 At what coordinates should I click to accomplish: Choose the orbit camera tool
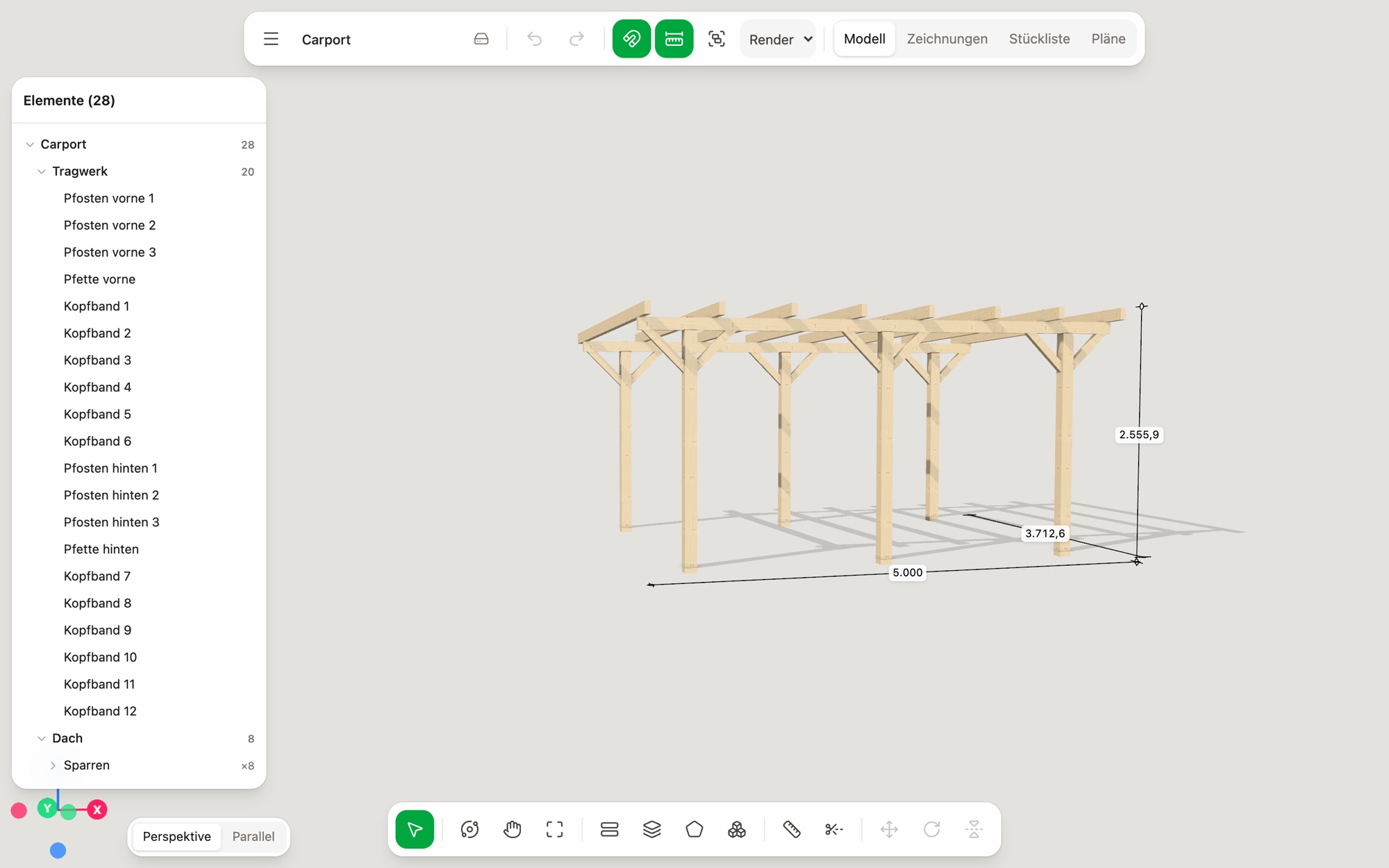469,829
